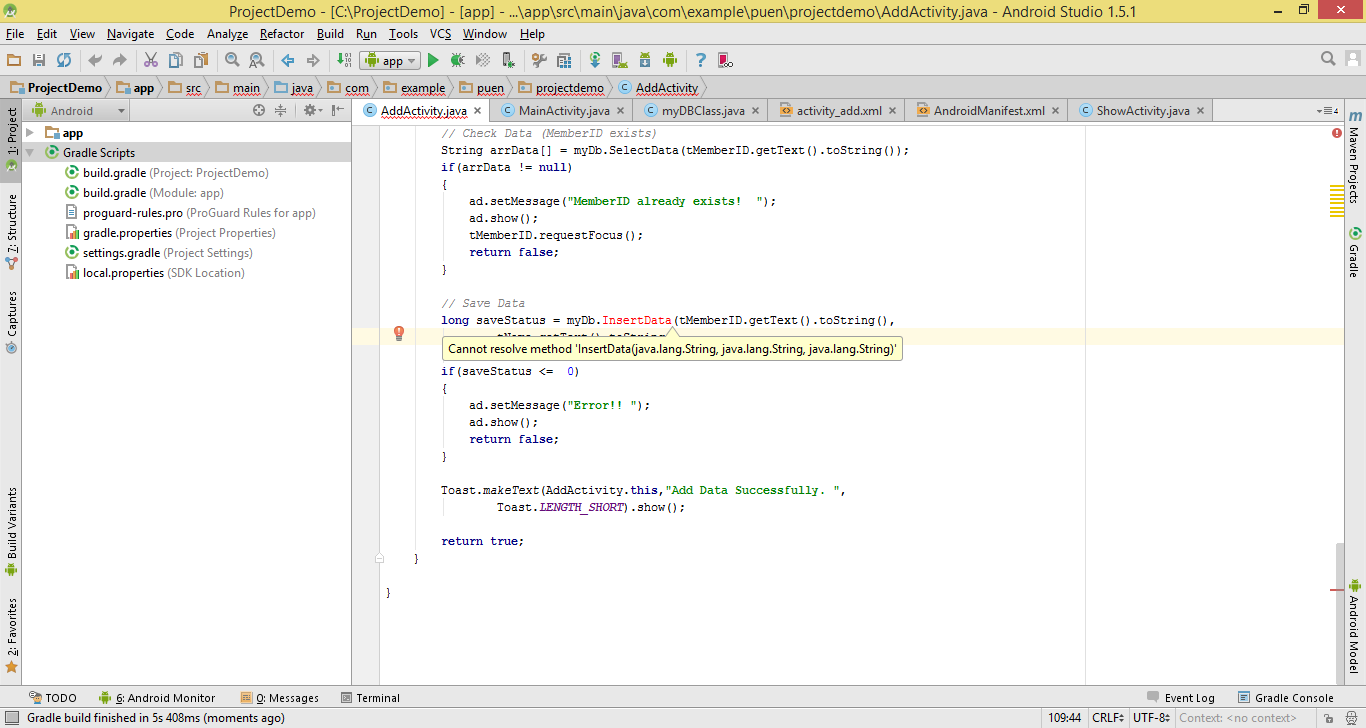Viewport: 1366px width, 728px height.
Task: Open the app run configuration dropdown
Action: pos(390,60)
